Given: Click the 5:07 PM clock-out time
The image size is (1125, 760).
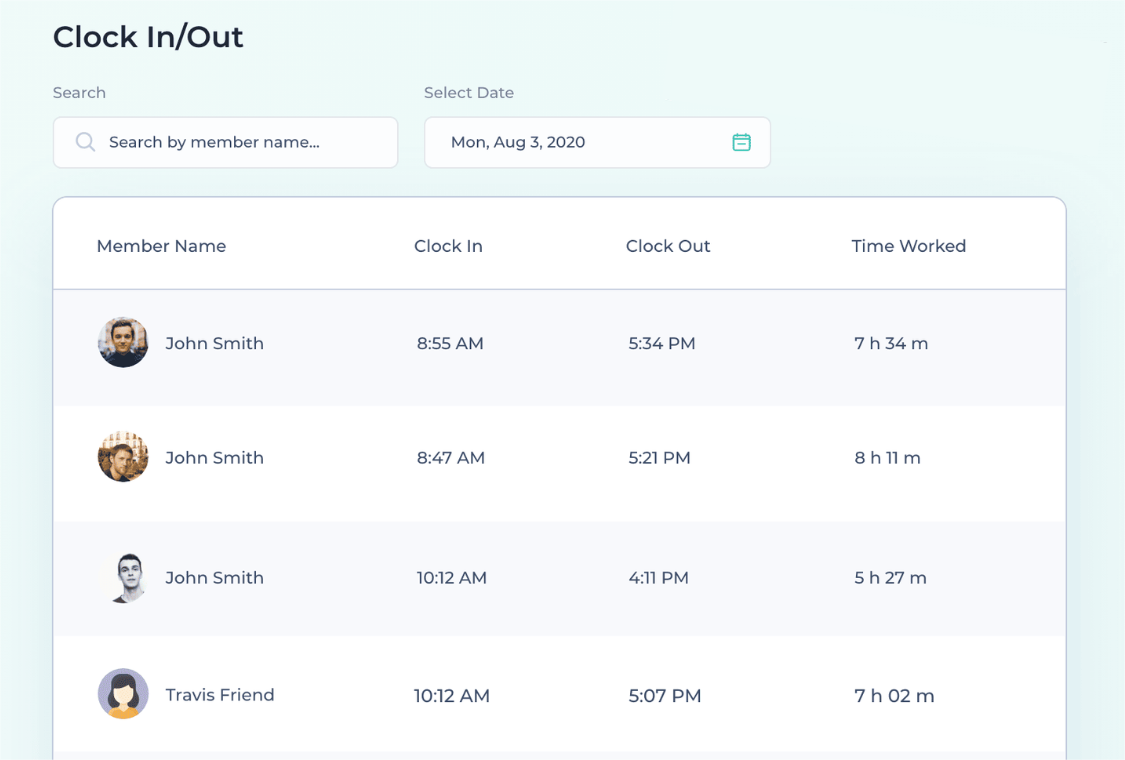Looking at the screenshot, I should 664,696.
